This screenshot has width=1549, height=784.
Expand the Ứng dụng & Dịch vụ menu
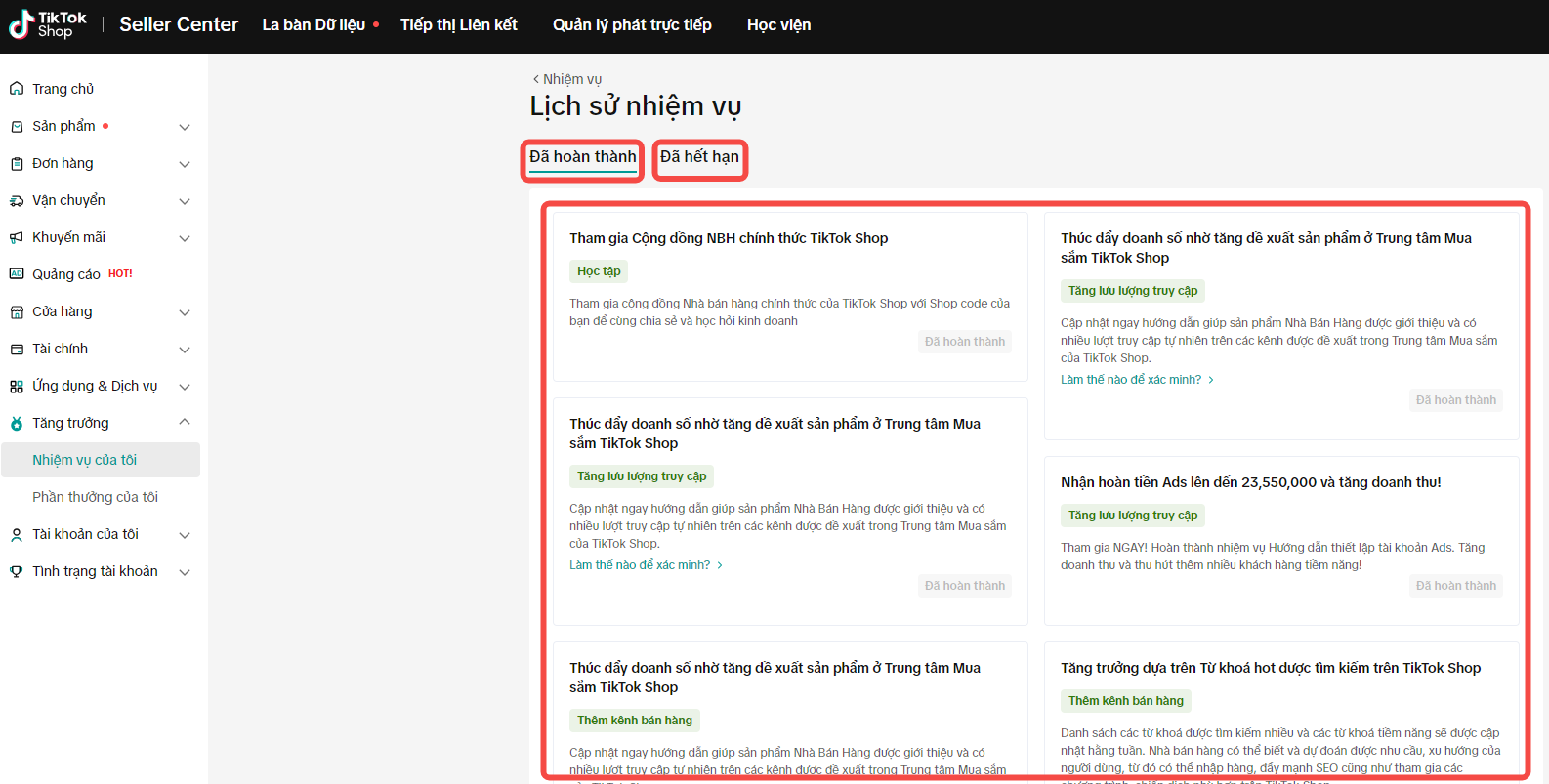[x=185, y=387]
